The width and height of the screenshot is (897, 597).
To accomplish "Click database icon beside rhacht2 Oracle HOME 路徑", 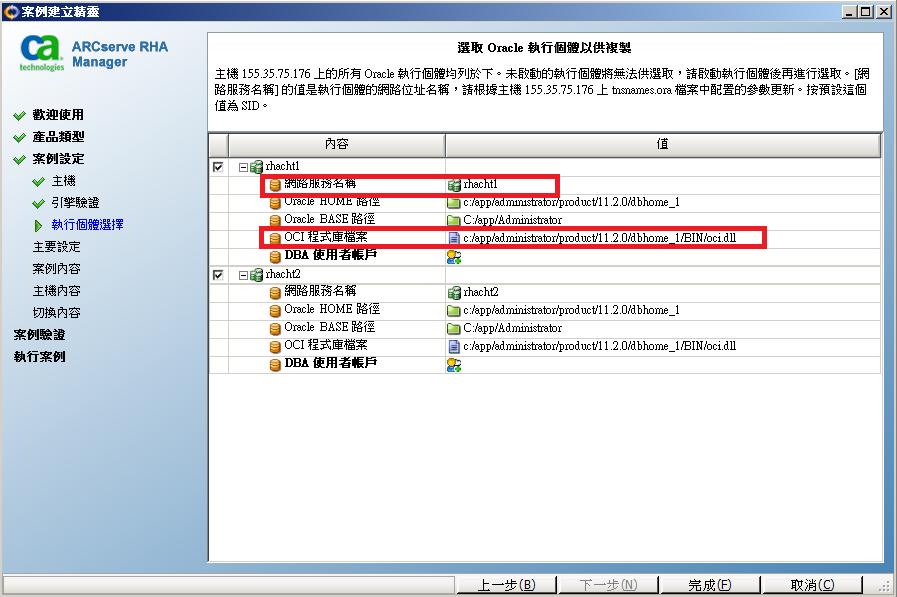I will click(275, 311).
